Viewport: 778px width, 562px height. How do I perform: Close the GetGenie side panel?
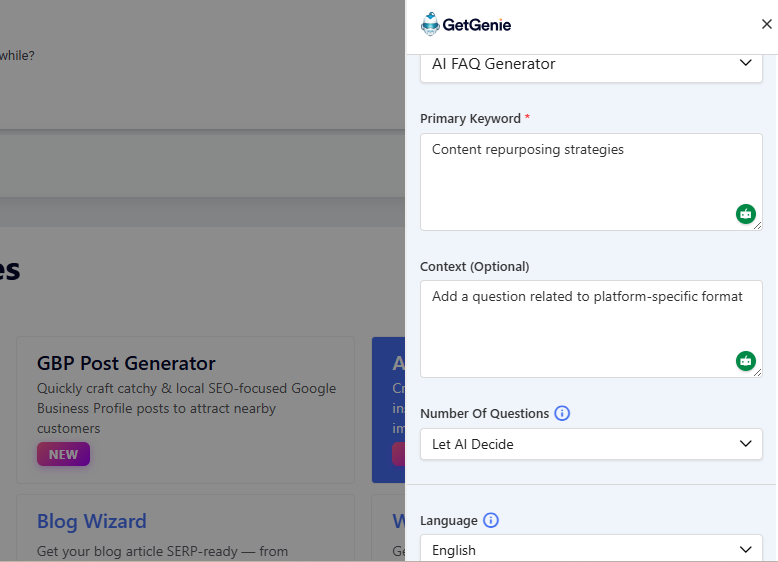pos(767,25)
